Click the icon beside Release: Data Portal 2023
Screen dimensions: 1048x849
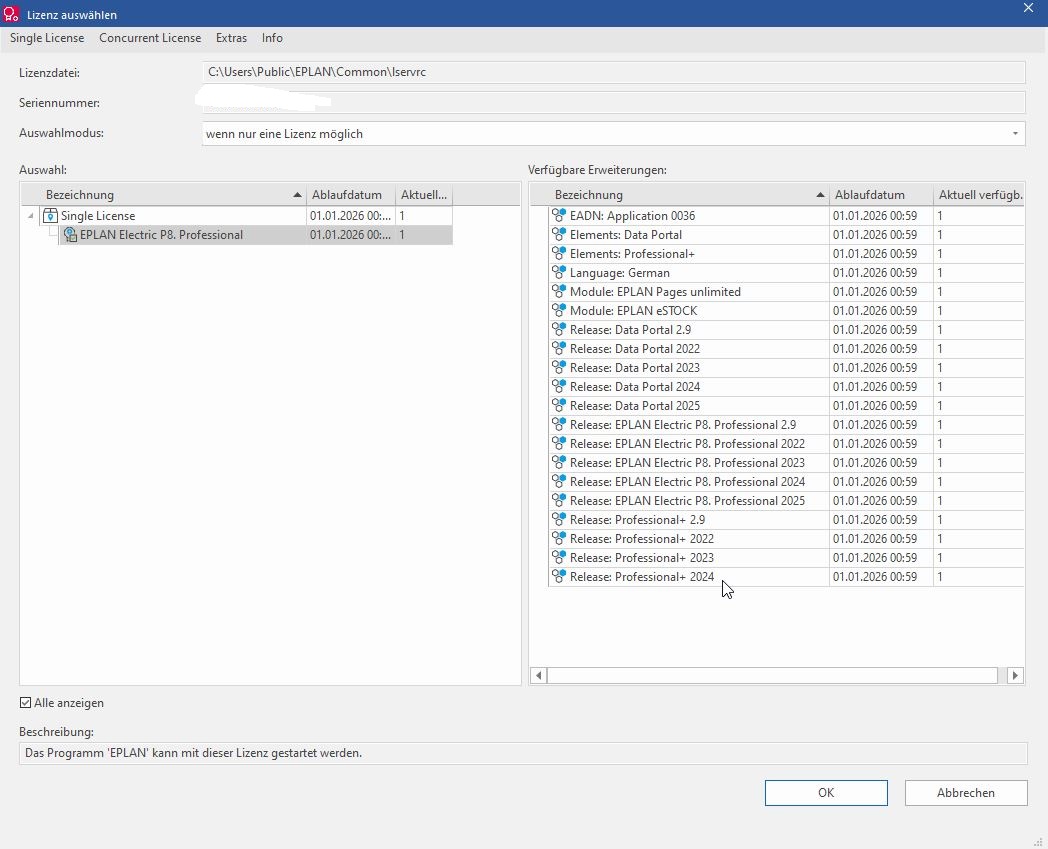click(x=559, y=368)
